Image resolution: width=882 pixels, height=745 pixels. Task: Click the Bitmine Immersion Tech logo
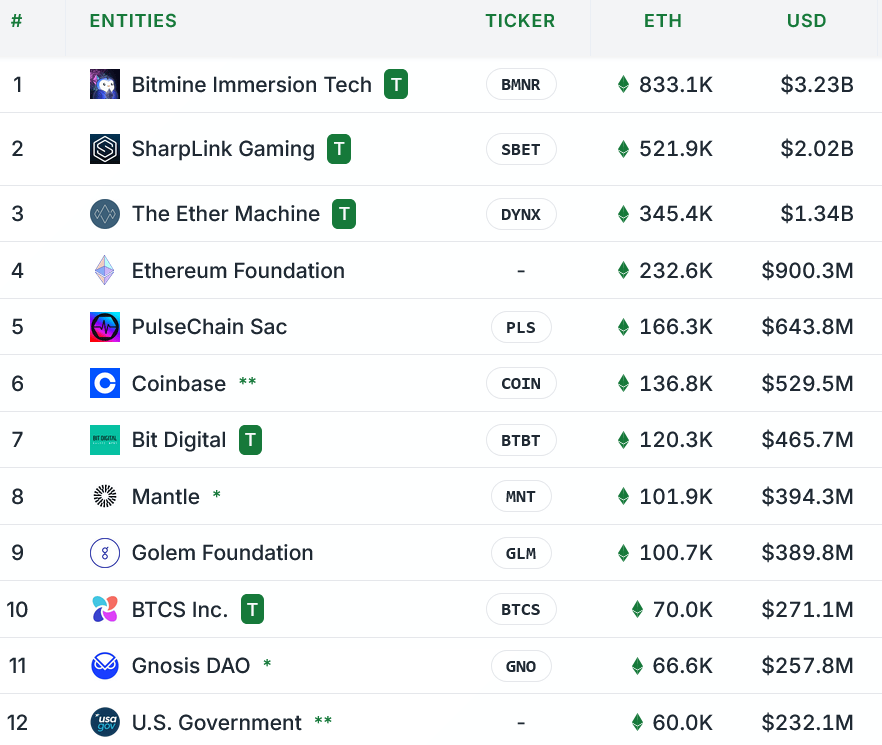pyautogui.click(x=104, y=84)
